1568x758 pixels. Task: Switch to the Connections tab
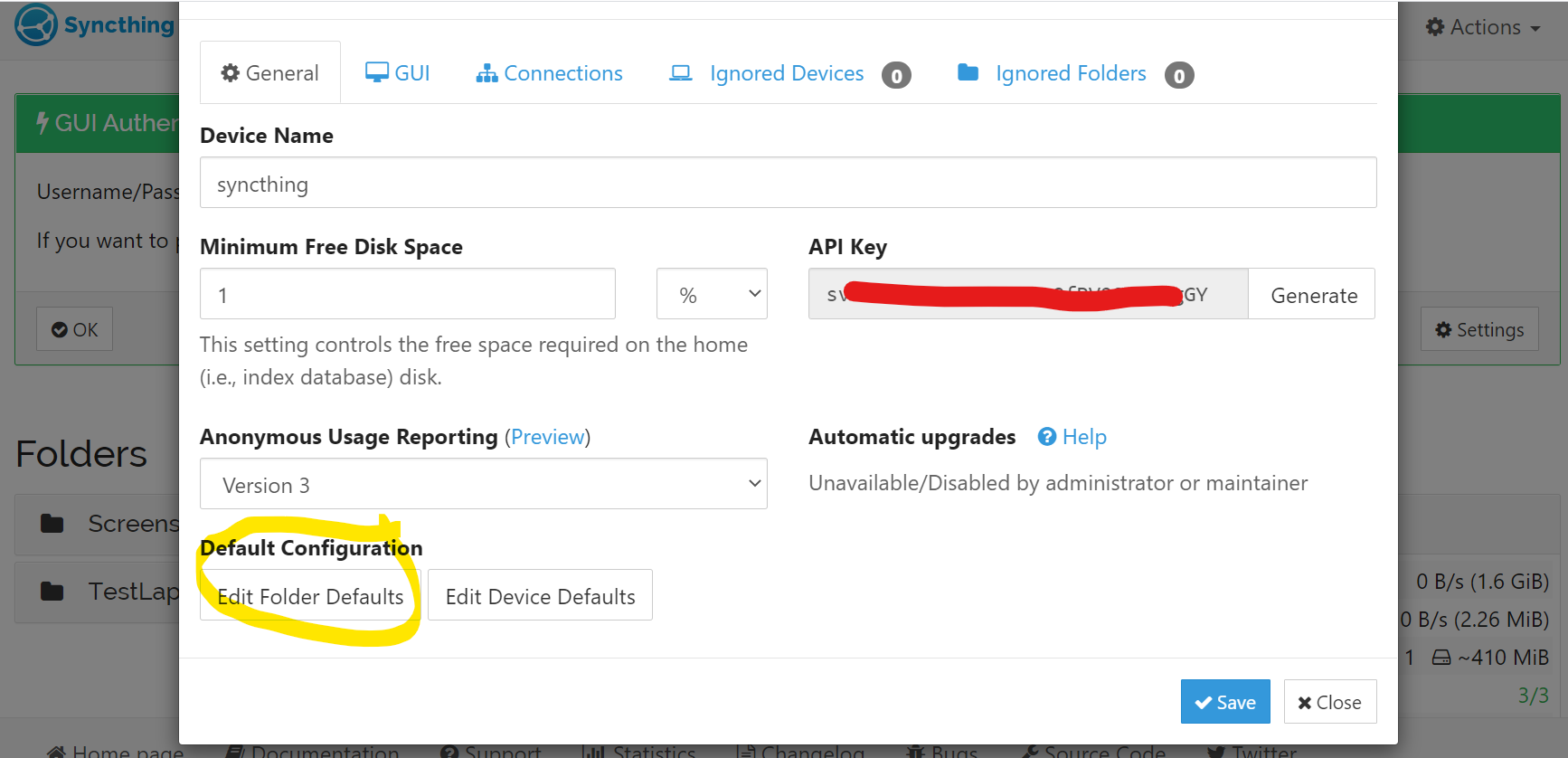(x=550, y=73)
